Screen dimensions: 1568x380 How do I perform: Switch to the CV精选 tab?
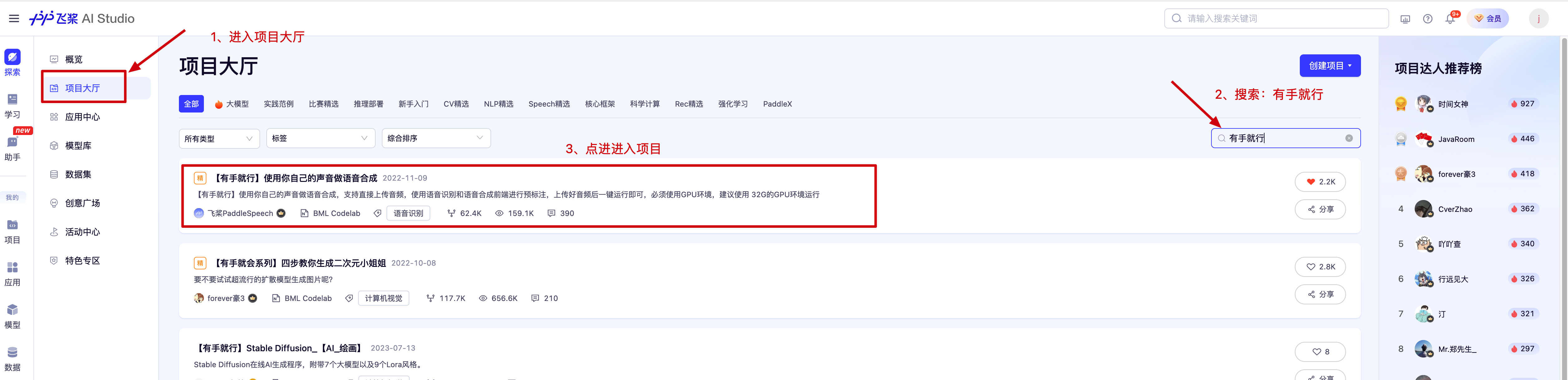(x=456, y=104)
